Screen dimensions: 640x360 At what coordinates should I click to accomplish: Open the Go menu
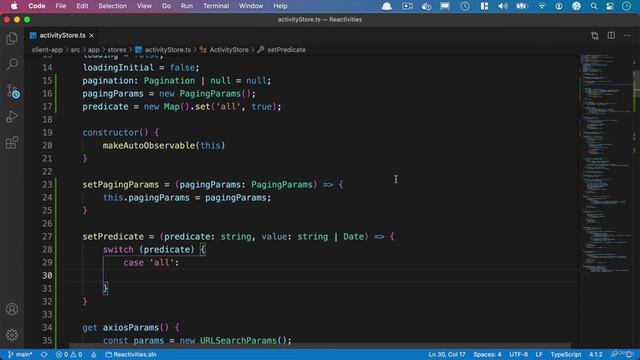(166, 6)
